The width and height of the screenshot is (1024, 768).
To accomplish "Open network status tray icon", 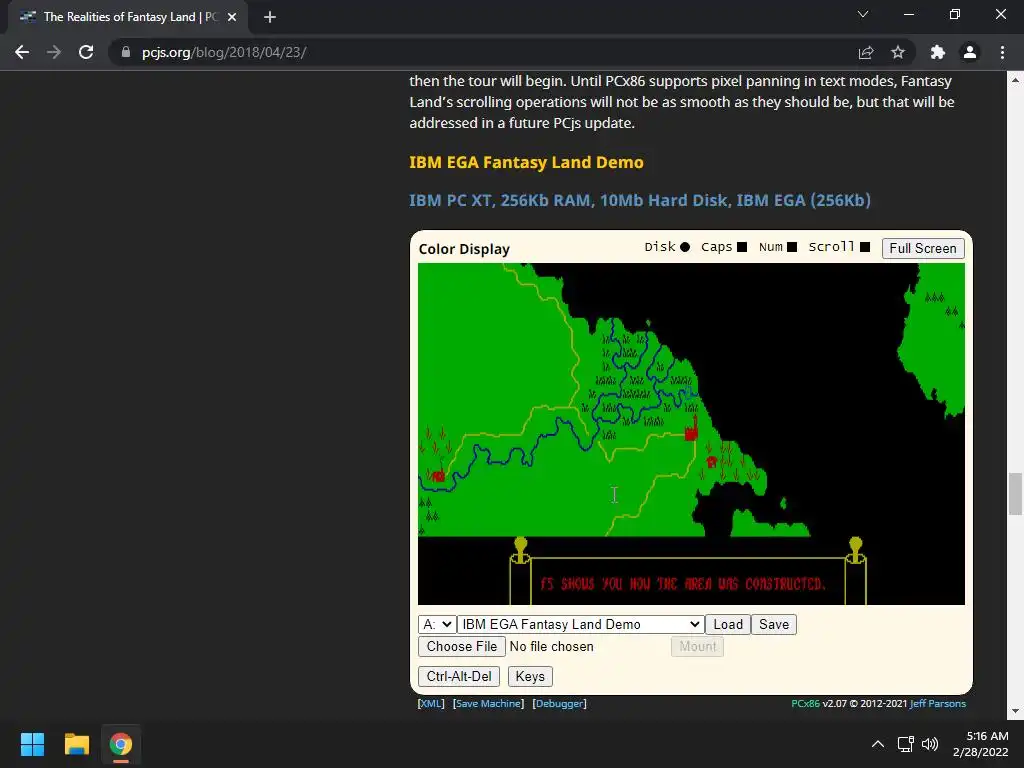I will point(905,744).
